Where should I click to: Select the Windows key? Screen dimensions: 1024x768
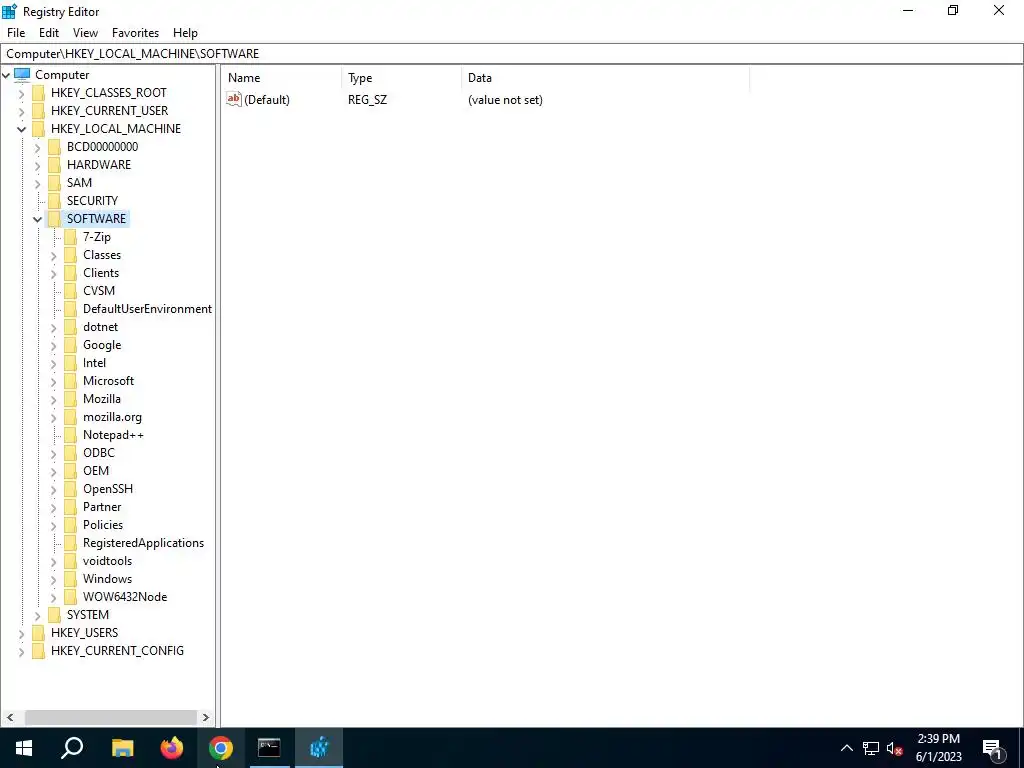(108, 579)
